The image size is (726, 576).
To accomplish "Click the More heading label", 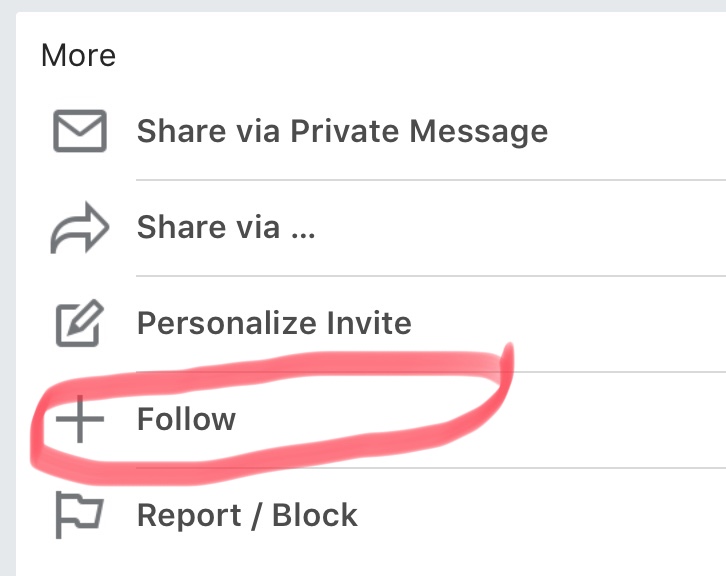I will coord(78,56).
